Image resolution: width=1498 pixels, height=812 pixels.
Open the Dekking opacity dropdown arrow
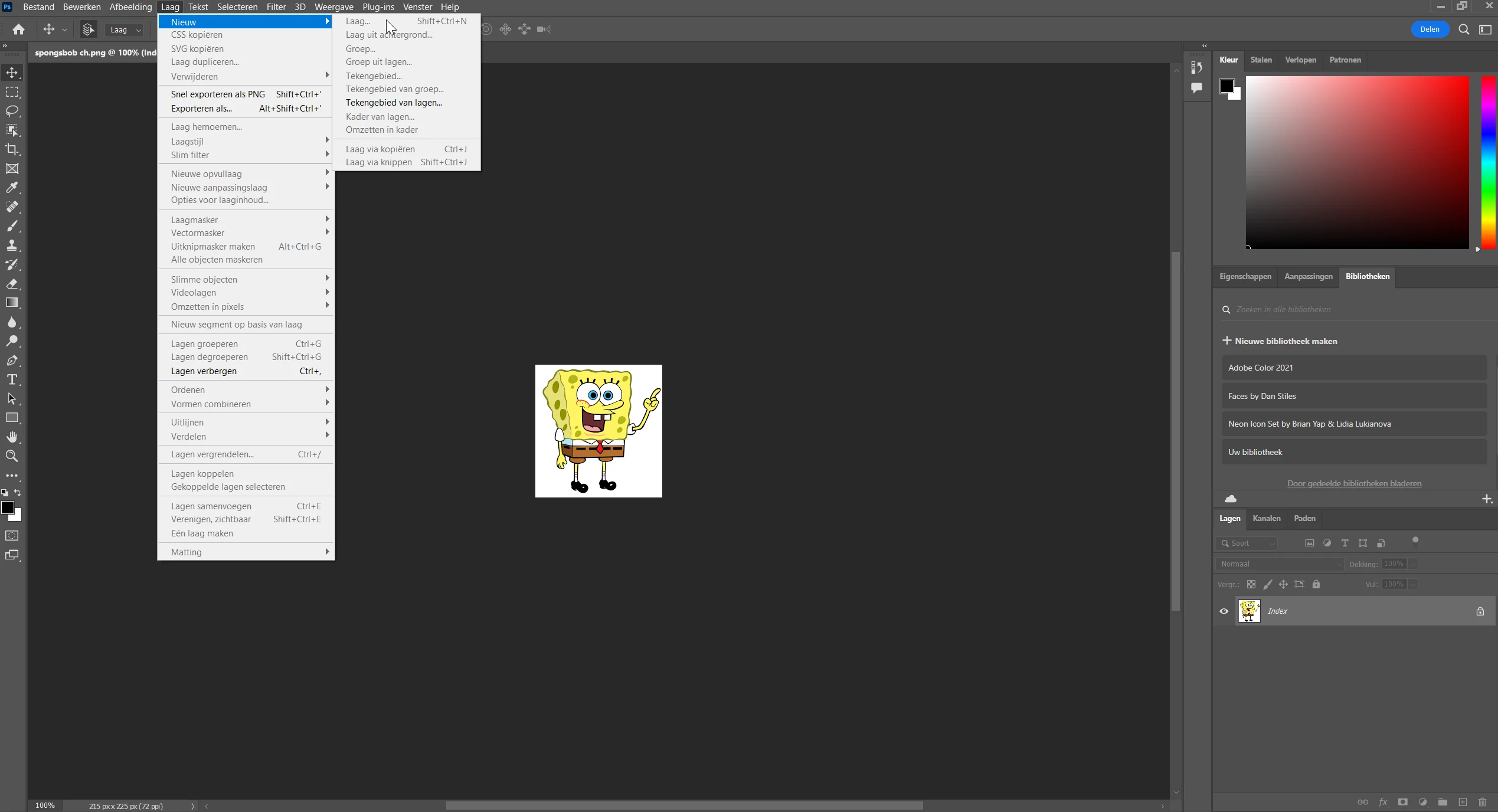pyautogui.click(x=1413, y=564)
